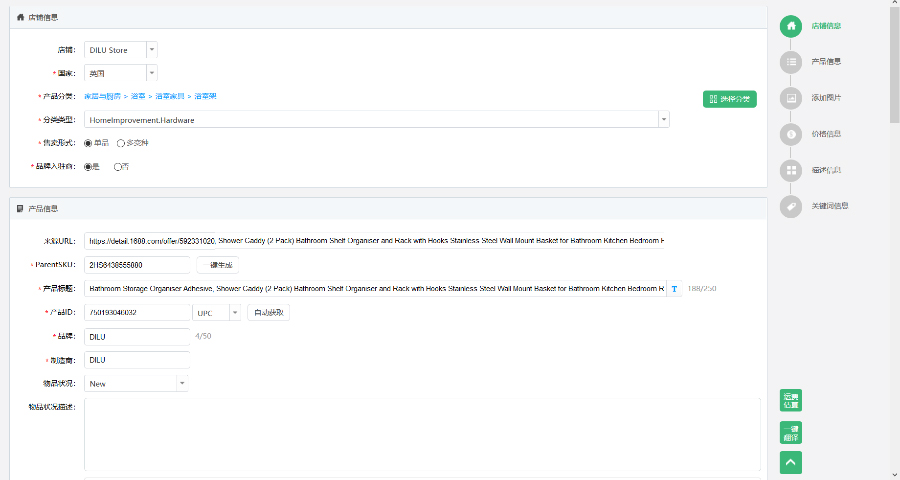Screen dimensions: 900x480
Task: Click the green select category button
Action: tap(730, 99)
